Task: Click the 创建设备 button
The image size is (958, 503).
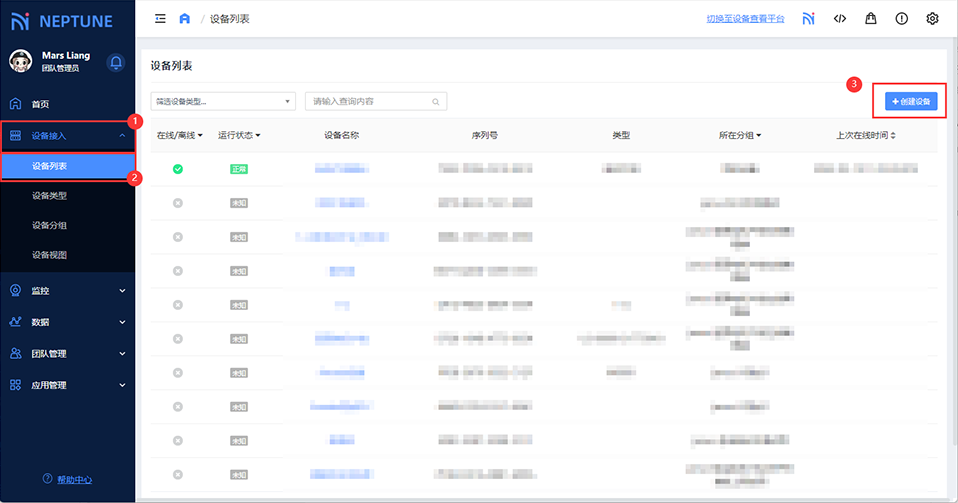Action: (910, 101)
